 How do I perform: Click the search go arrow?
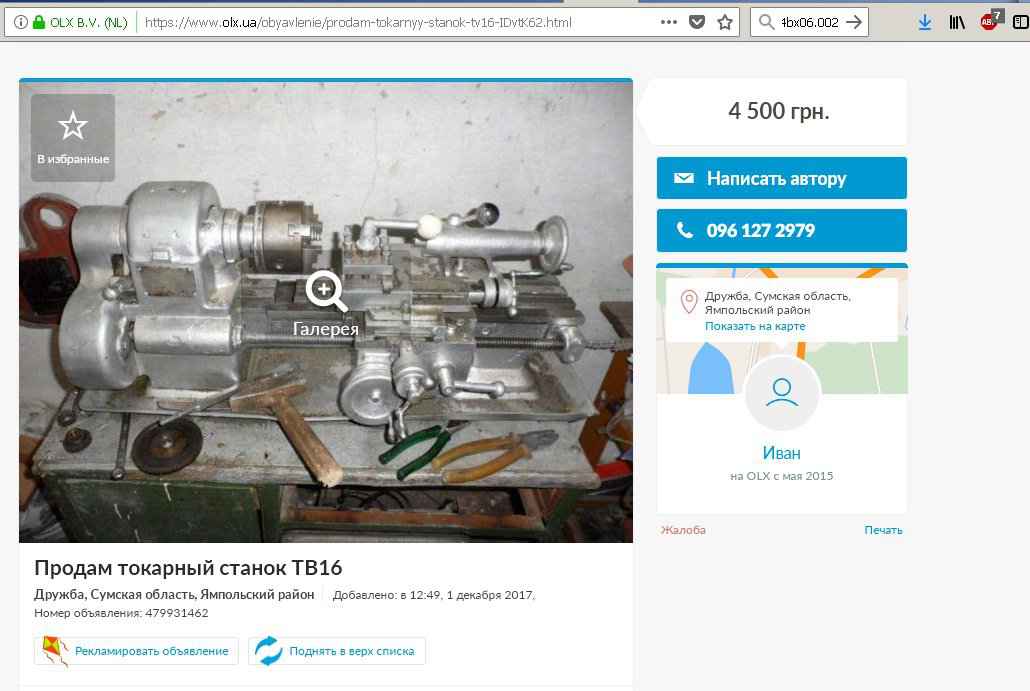[x=854, y=22]
